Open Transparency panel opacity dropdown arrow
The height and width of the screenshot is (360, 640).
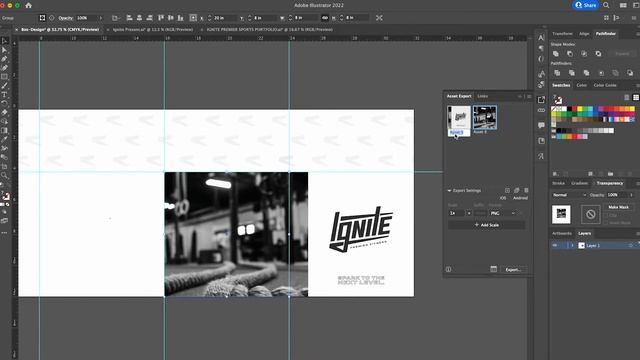632,195
